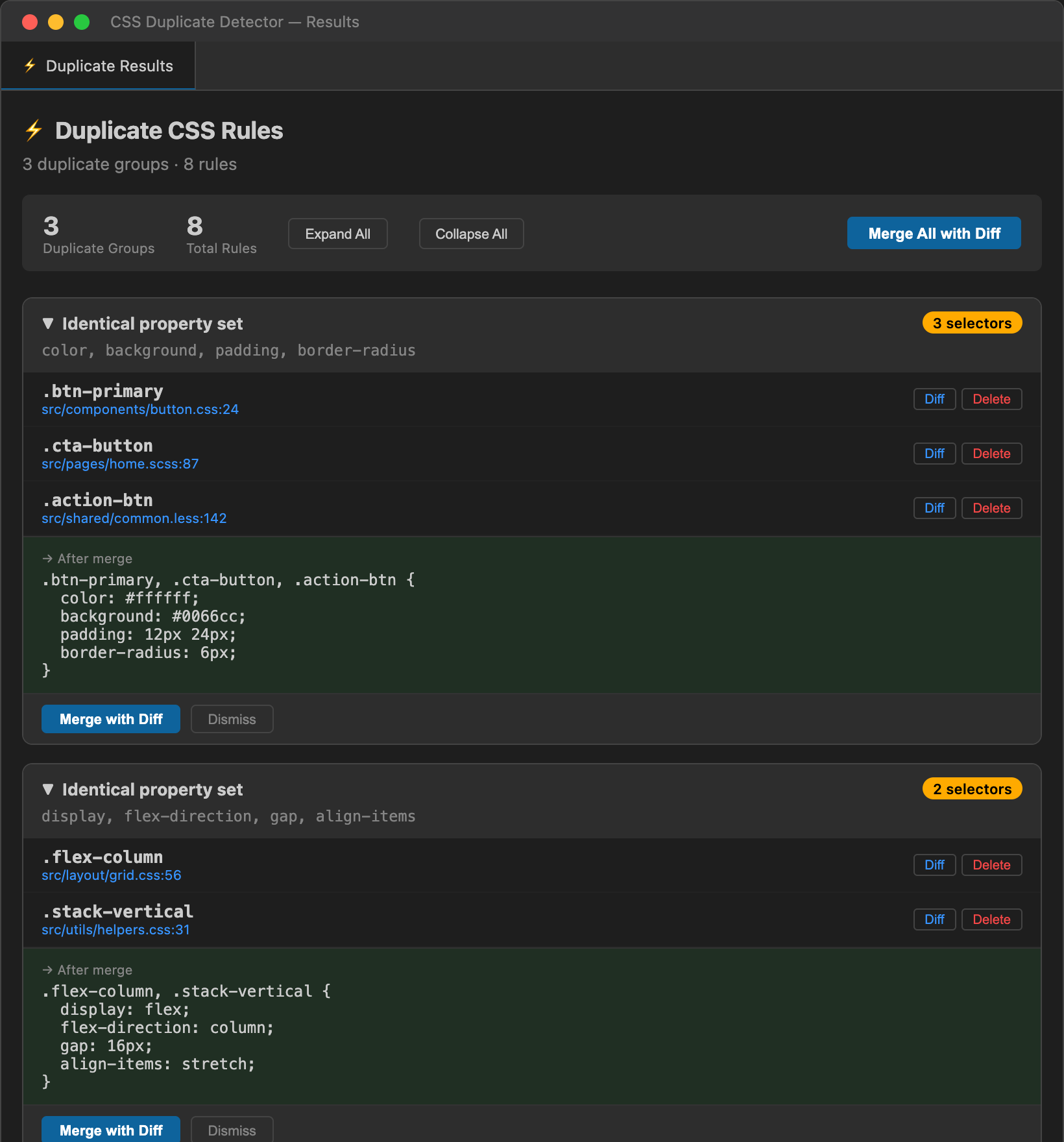Select the .action-btn selector name
The height and width of the screenshot is (1142, 1064).
97,500
